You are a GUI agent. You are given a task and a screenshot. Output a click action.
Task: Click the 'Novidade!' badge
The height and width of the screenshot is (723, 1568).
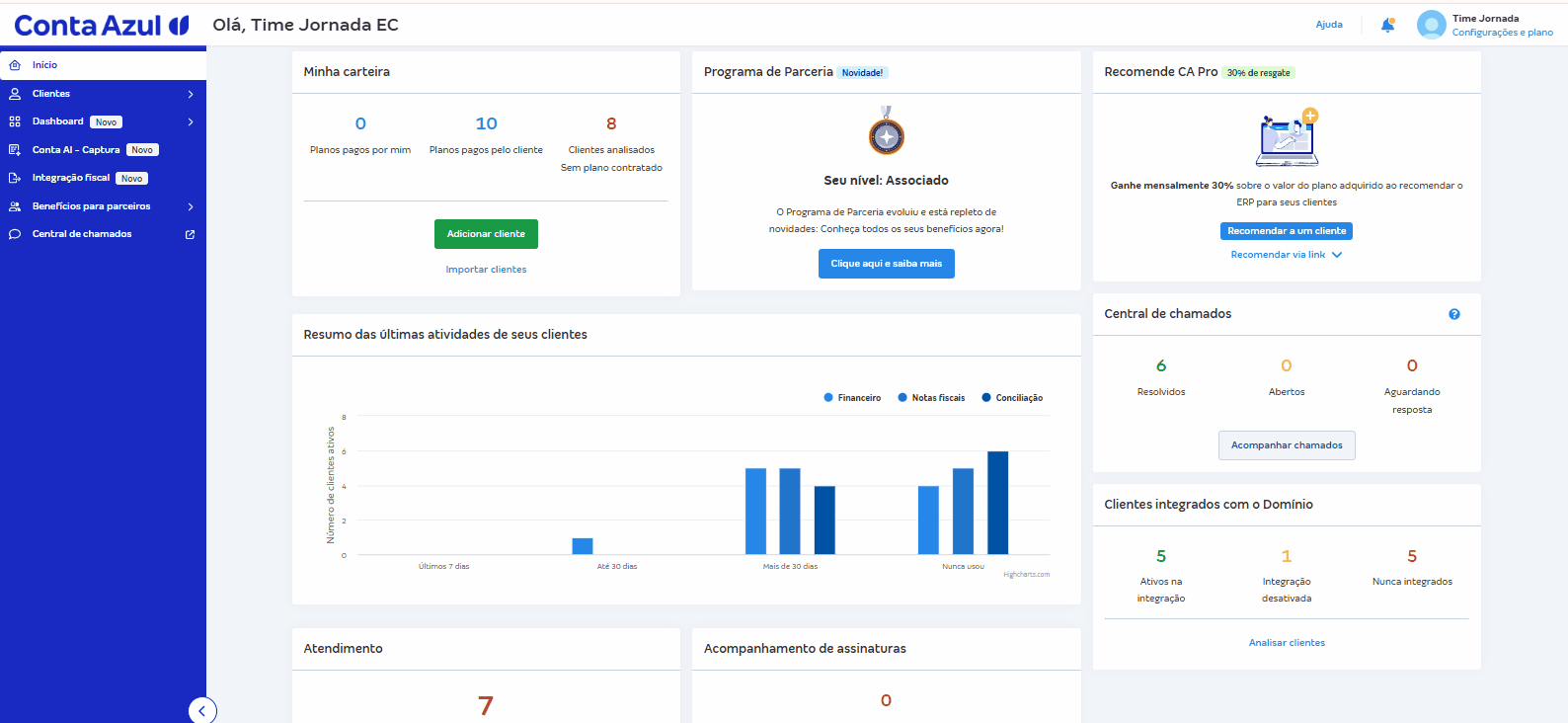[863, 73]
